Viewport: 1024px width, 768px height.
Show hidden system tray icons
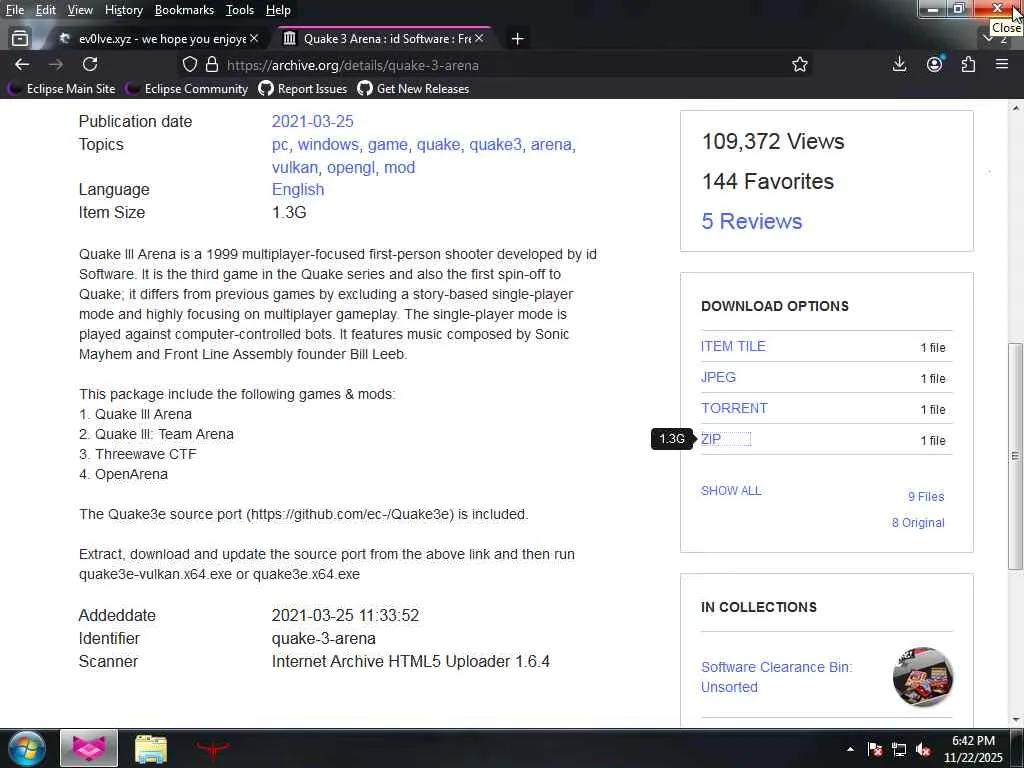pos(850,749)
